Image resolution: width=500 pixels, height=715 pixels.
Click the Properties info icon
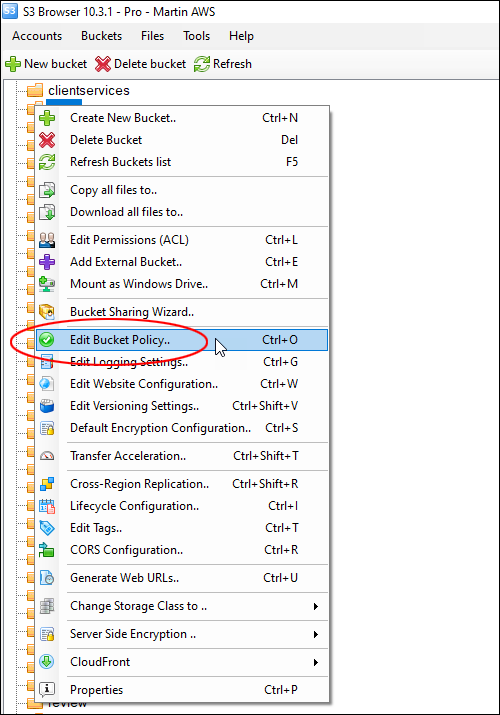click(47, 689)
